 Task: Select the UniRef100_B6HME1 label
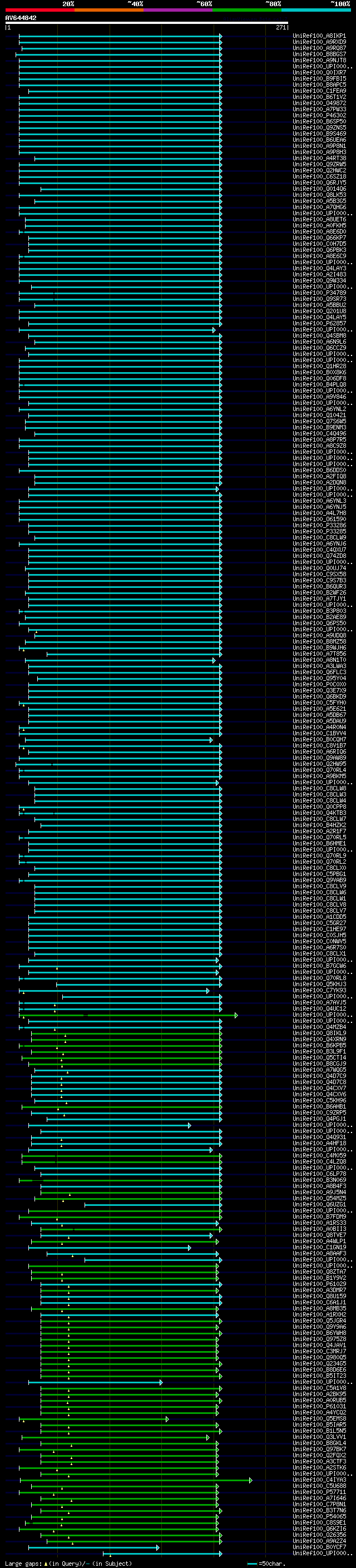tap(319, 843)
